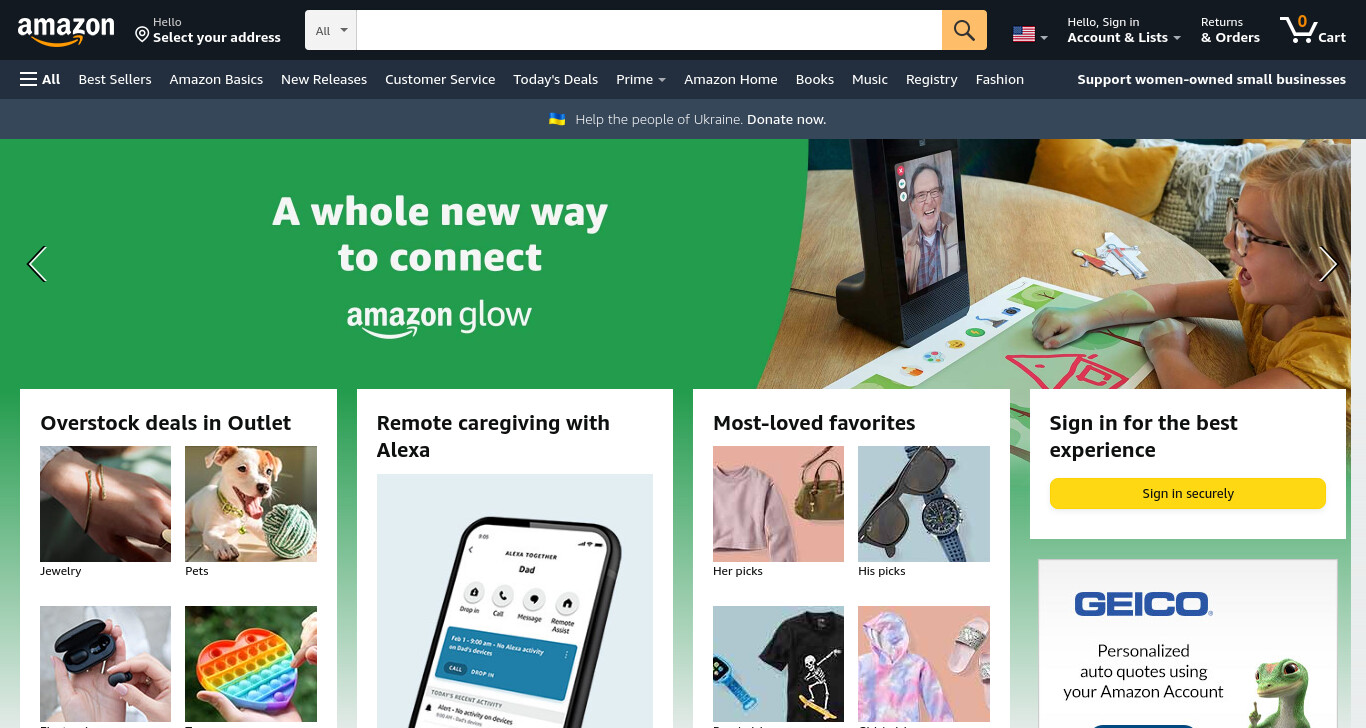
Task: Click the location pin address selector
Action: tap(208, 30)
